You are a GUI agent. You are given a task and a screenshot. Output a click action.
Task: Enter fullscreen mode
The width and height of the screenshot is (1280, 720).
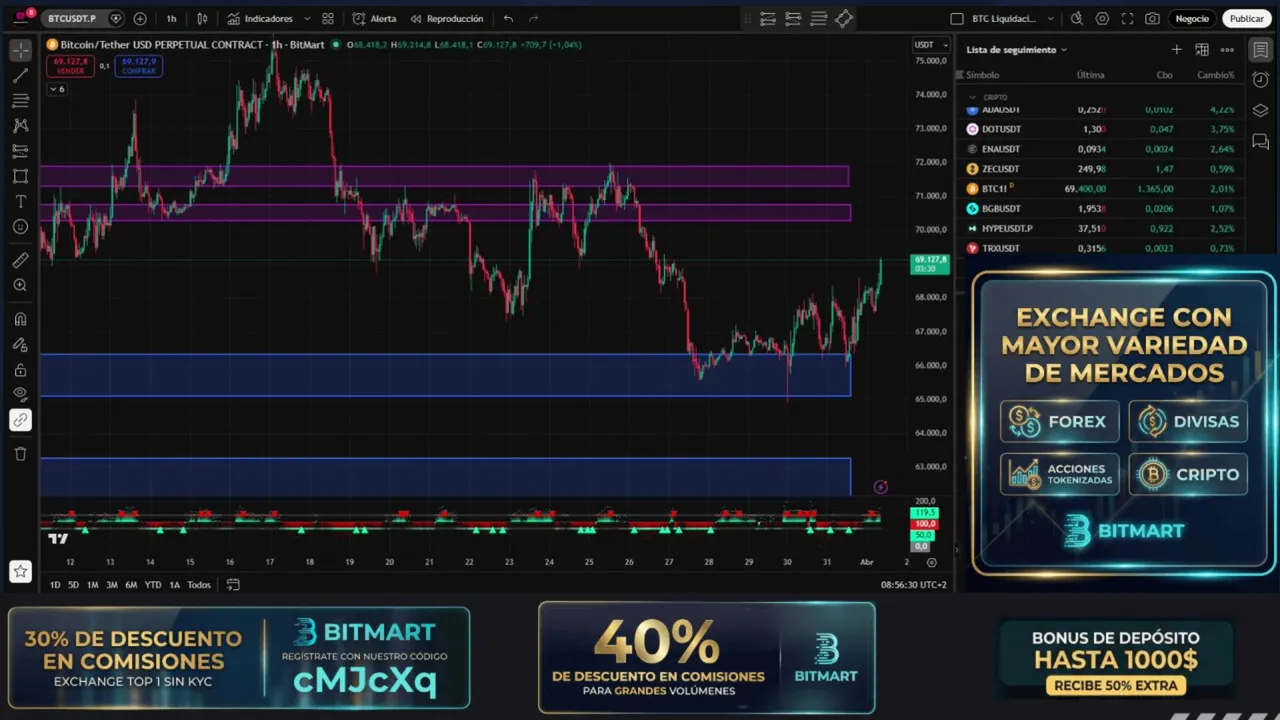1128,18
